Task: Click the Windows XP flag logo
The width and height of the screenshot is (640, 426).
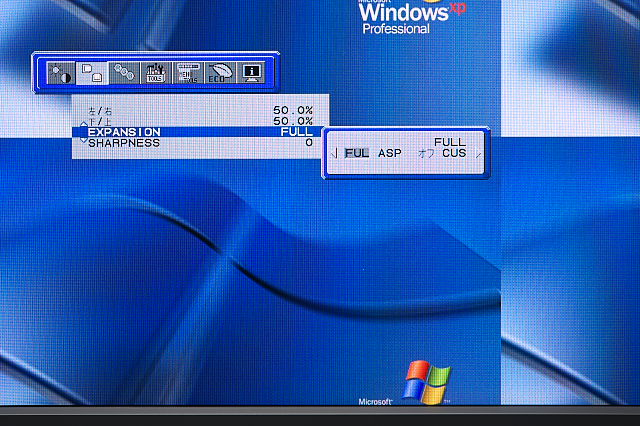Action: tap(427, 382)
